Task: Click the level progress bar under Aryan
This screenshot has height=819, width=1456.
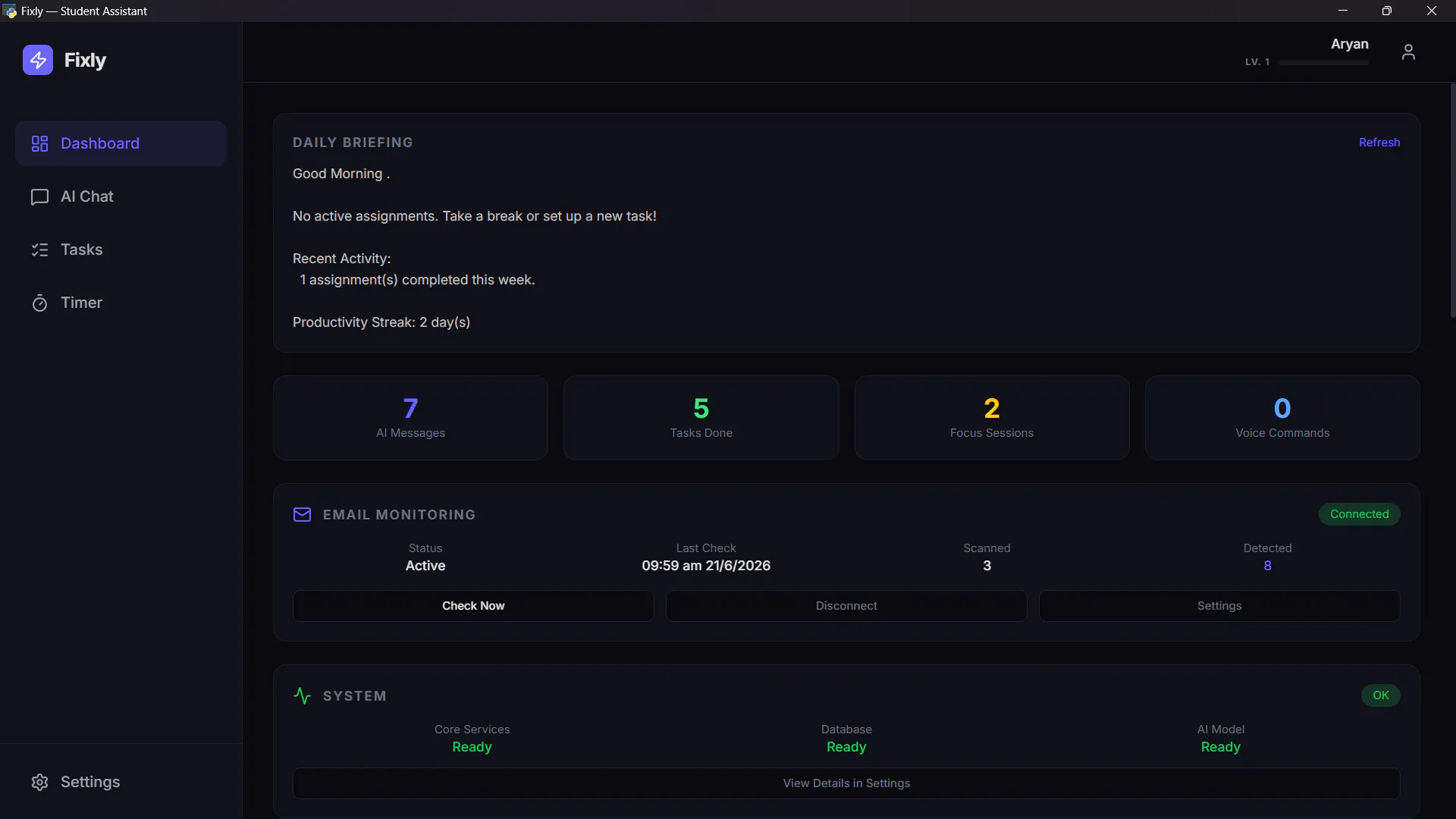Action: click(1323, 62)
